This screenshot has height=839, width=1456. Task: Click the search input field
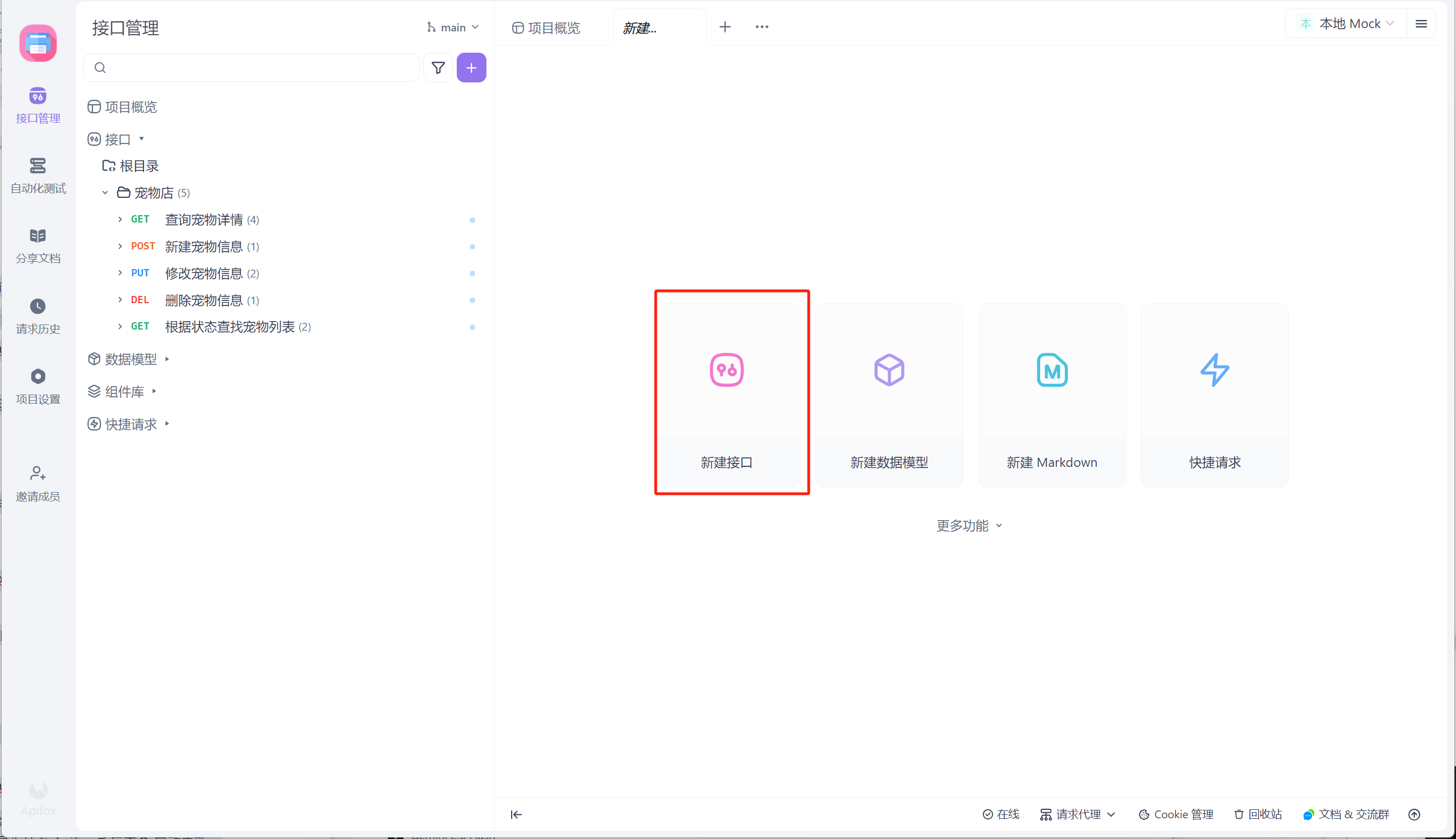tap(253, 68)
